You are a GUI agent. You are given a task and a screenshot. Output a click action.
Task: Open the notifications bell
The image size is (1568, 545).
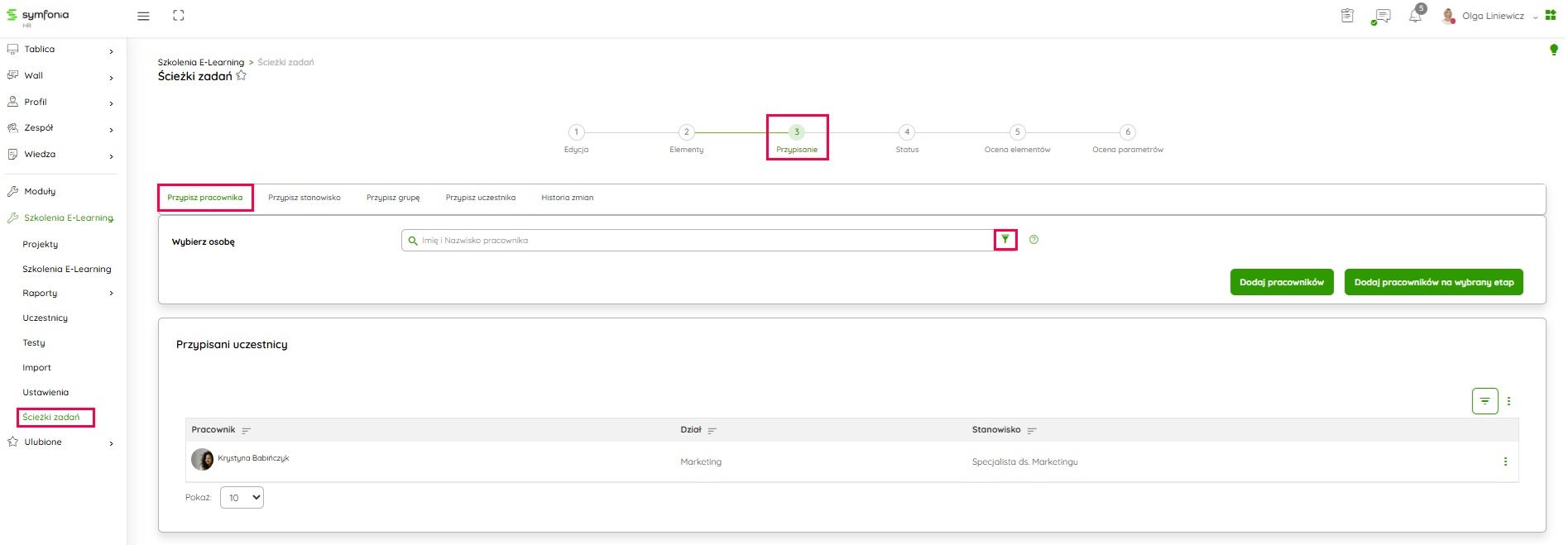[x=1415, y=17]
